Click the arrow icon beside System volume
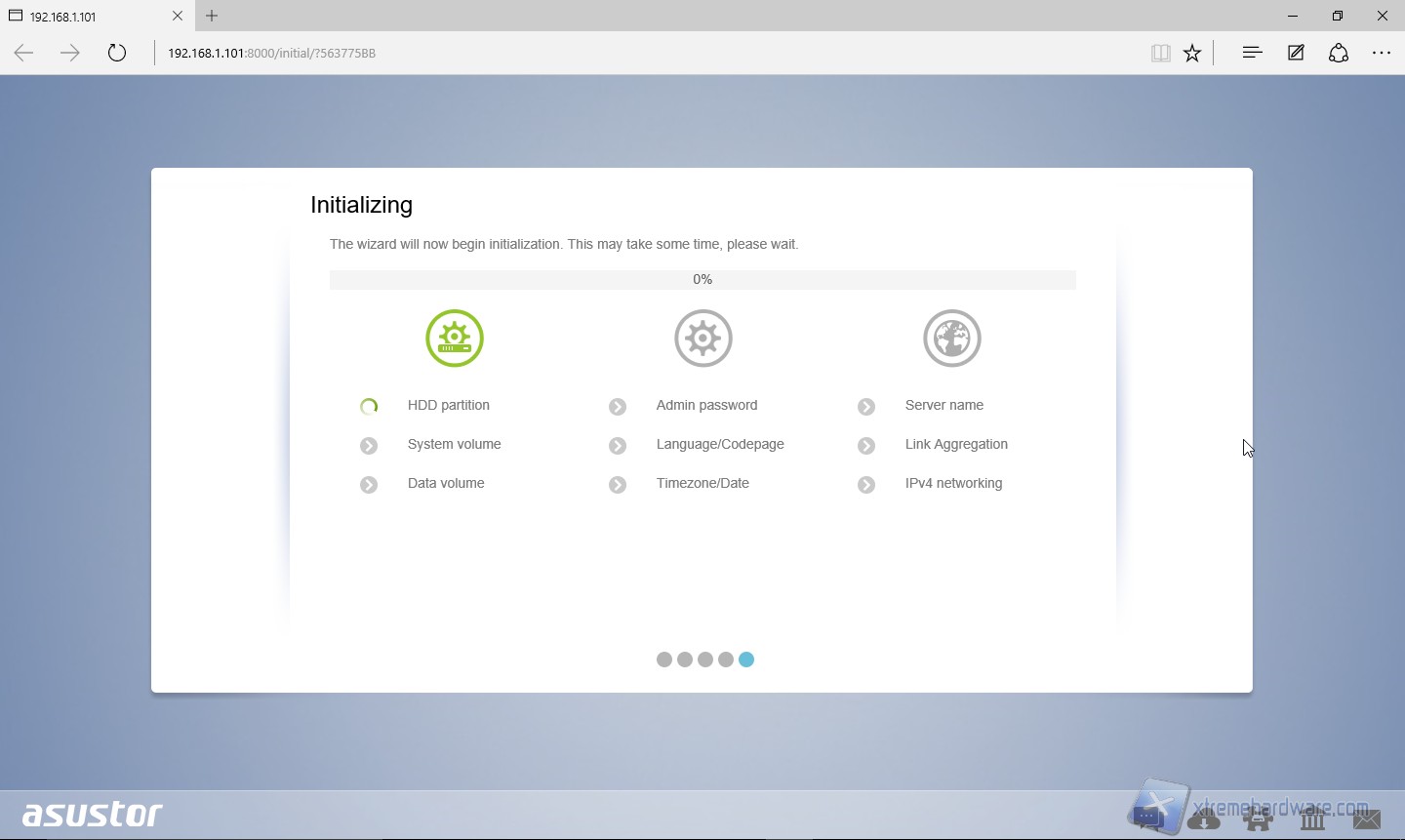 click(x=369, y=446)
